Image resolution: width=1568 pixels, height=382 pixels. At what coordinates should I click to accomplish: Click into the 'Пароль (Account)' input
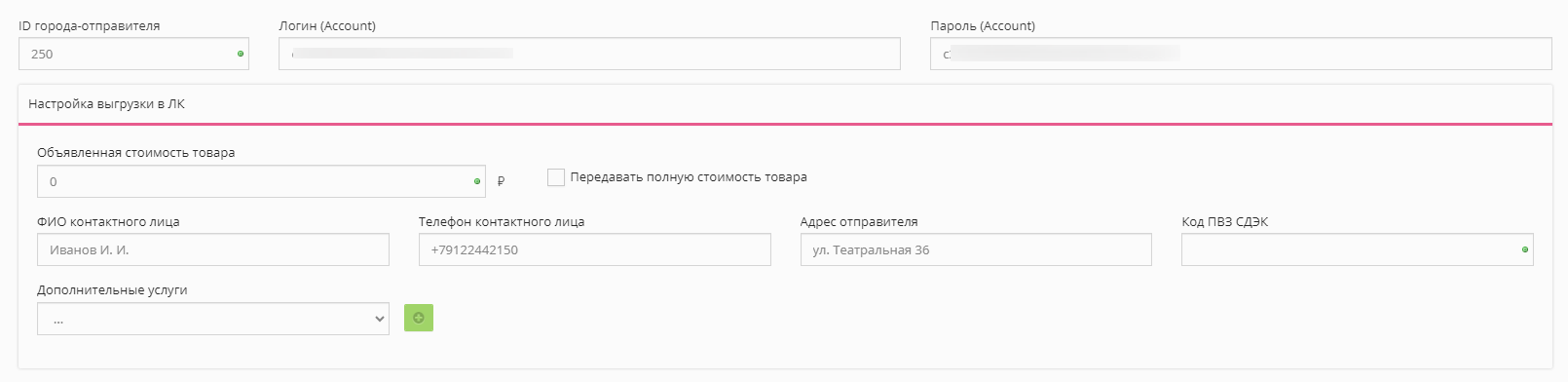point(1241,54)
